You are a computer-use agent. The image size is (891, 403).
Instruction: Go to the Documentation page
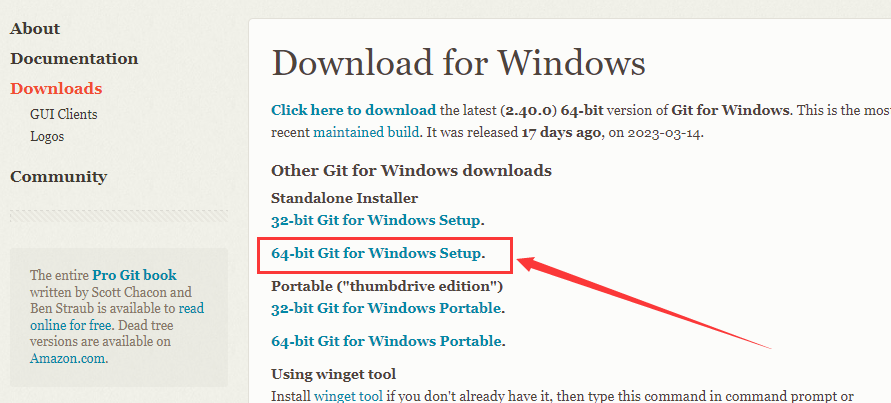point(74,59)
